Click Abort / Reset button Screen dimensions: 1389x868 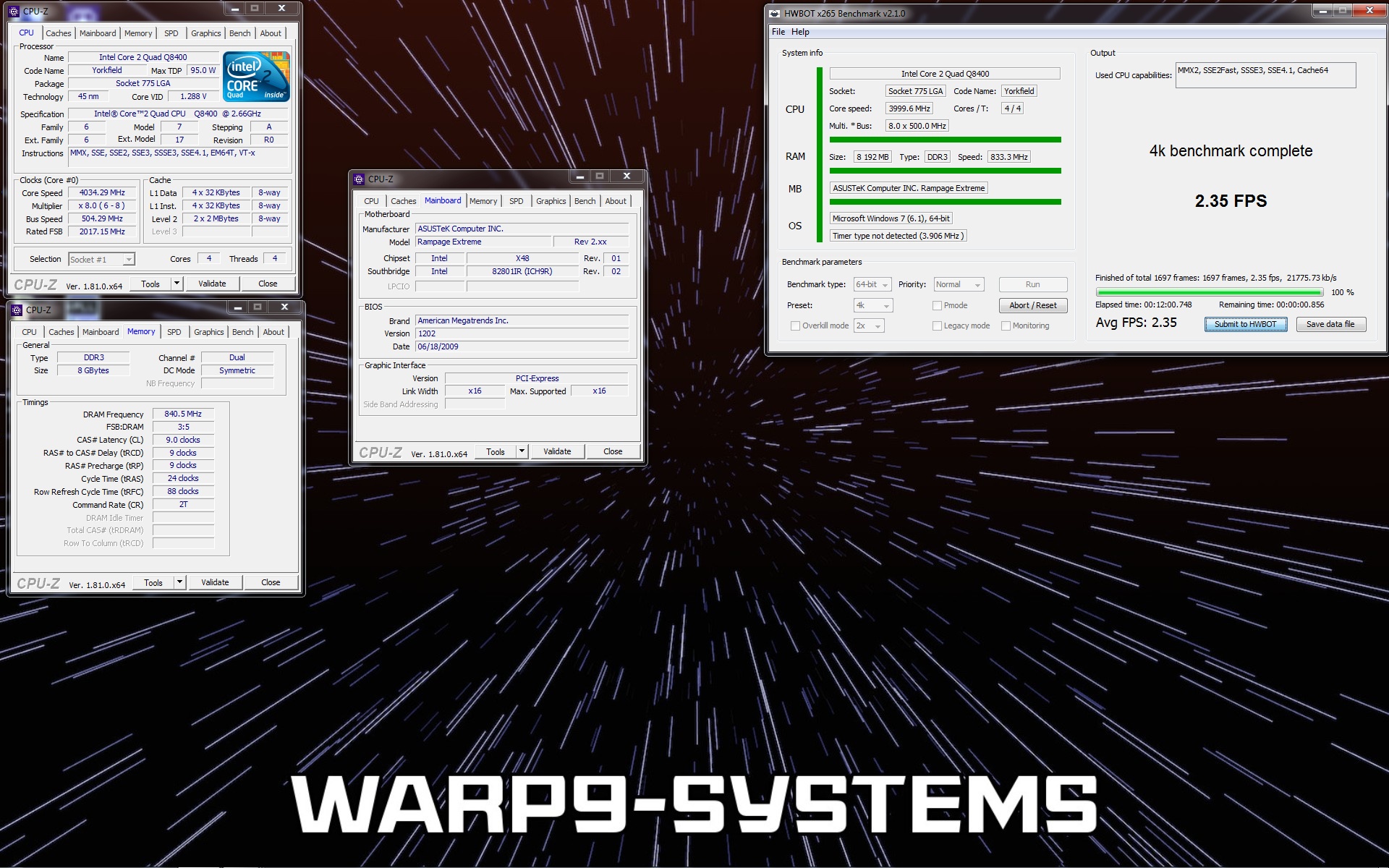(1033, 305)
